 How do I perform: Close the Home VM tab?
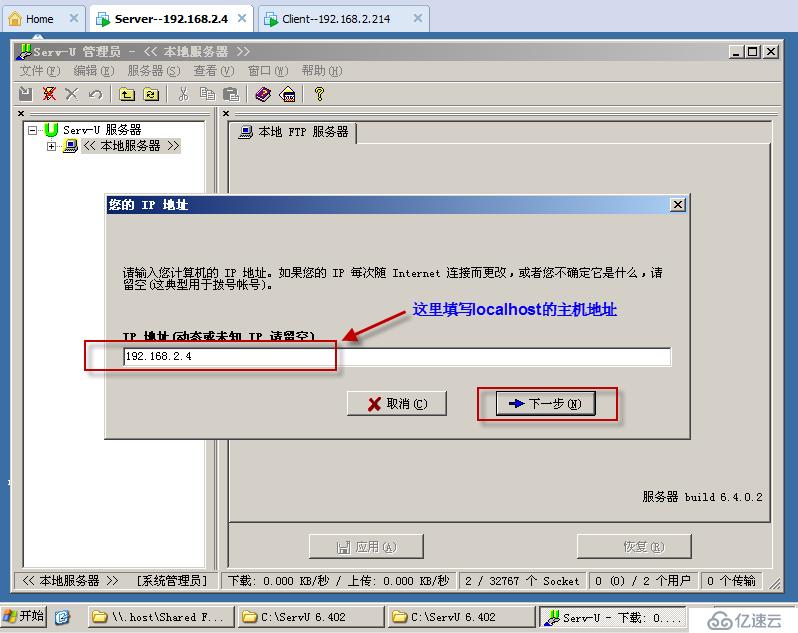pos(74,18)
